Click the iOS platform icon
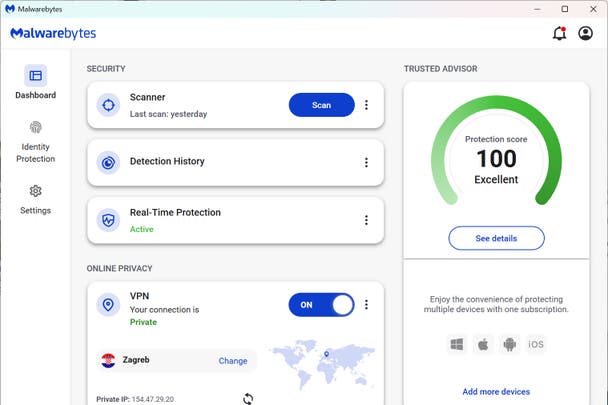Screen dimensions: 608x405 [x=536, y=344]
